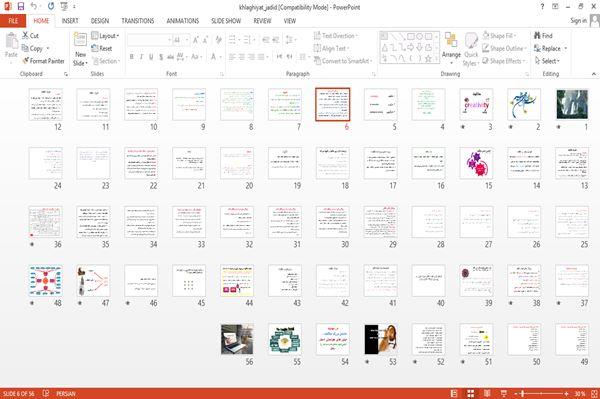Toggle Underline formatting
The image size is (600, 399).
coord(151,57)
